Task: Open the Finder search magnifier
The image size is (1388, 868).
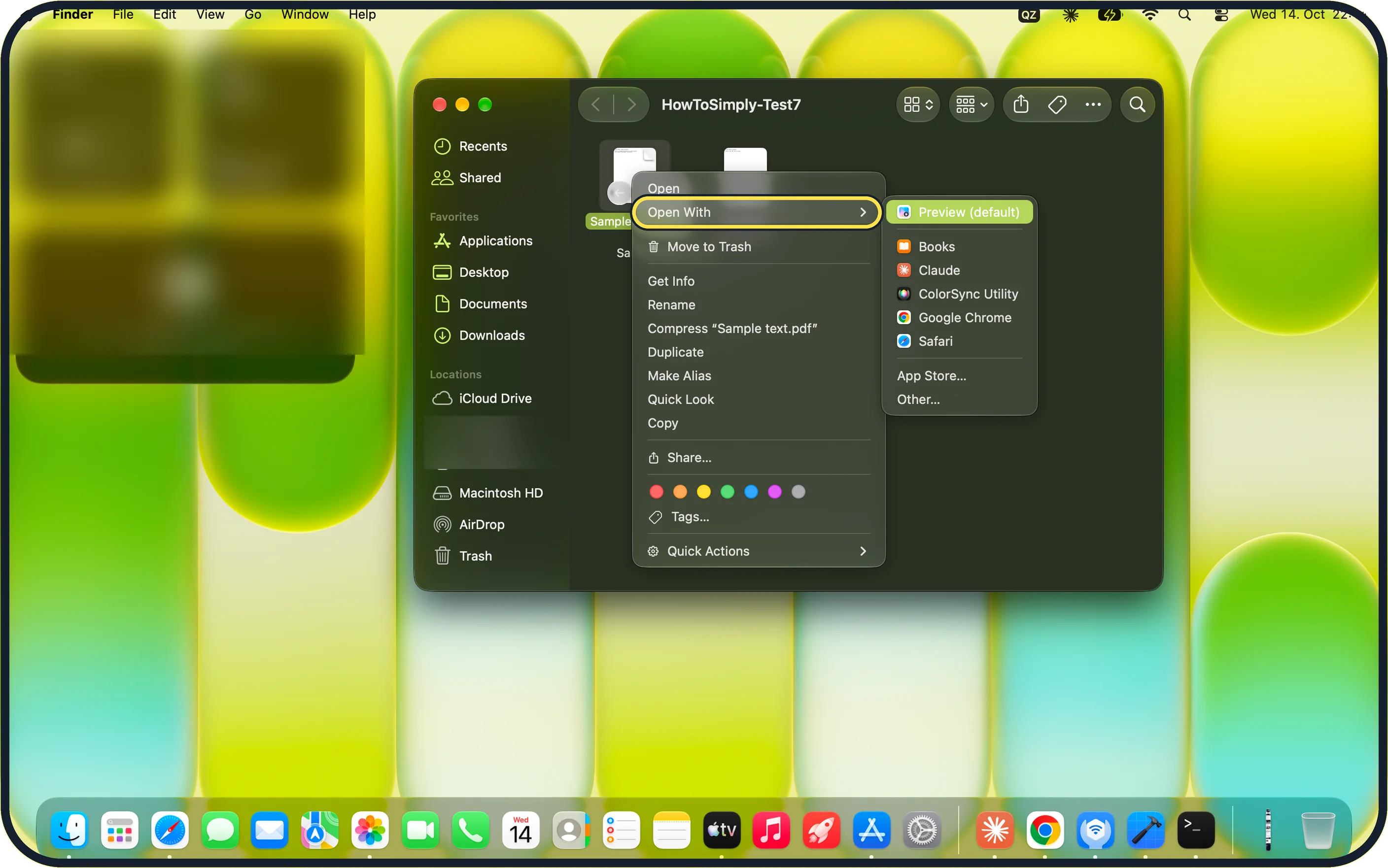Action: (x=1137, y=104)
